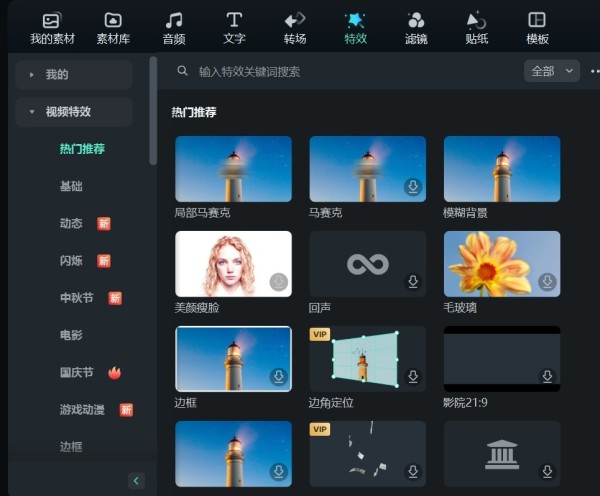Download the 马赛克 effect

tap(413, 187)
